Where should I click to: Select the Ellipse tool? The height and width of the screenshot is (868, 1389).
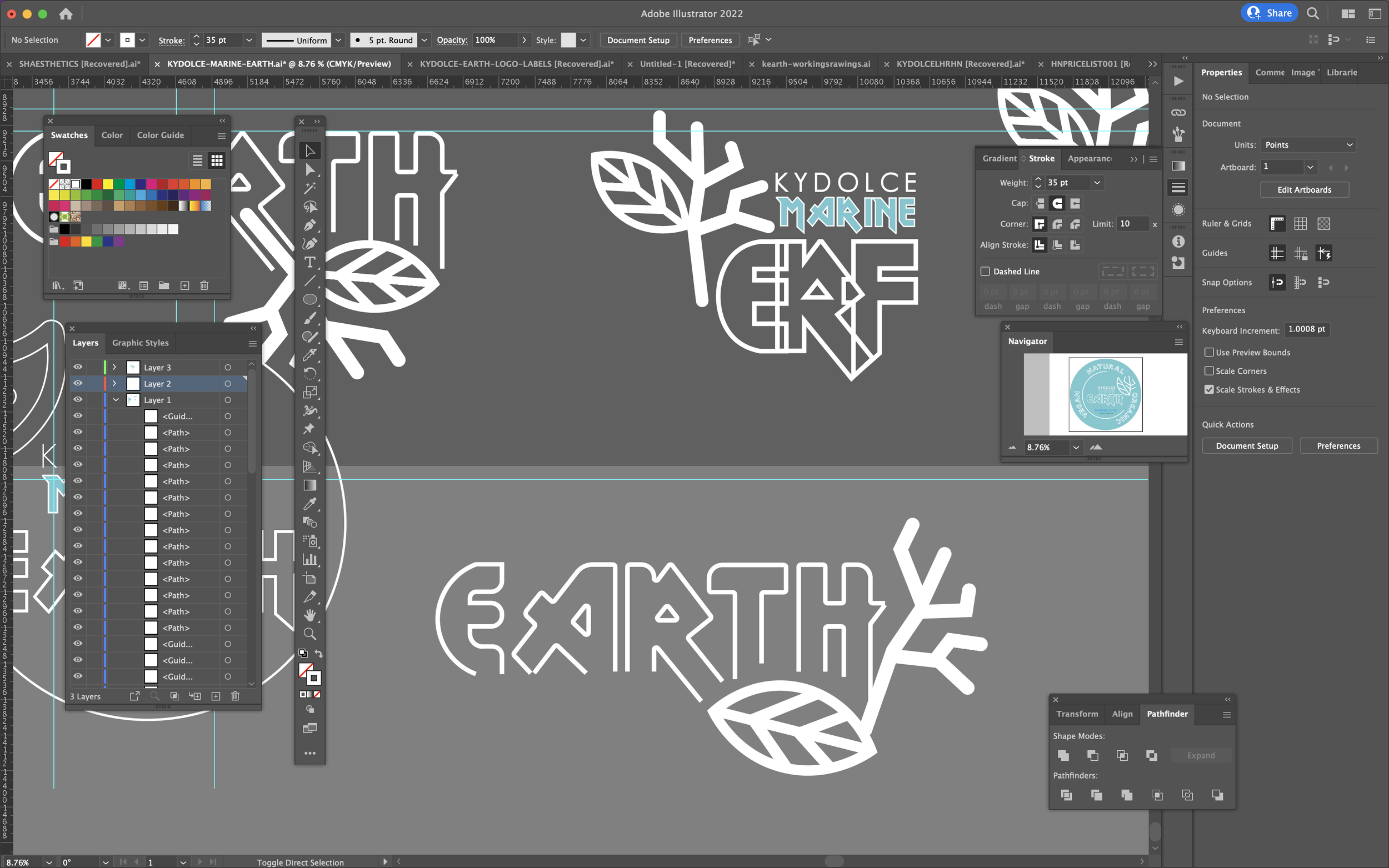click(x=309, y=299)
